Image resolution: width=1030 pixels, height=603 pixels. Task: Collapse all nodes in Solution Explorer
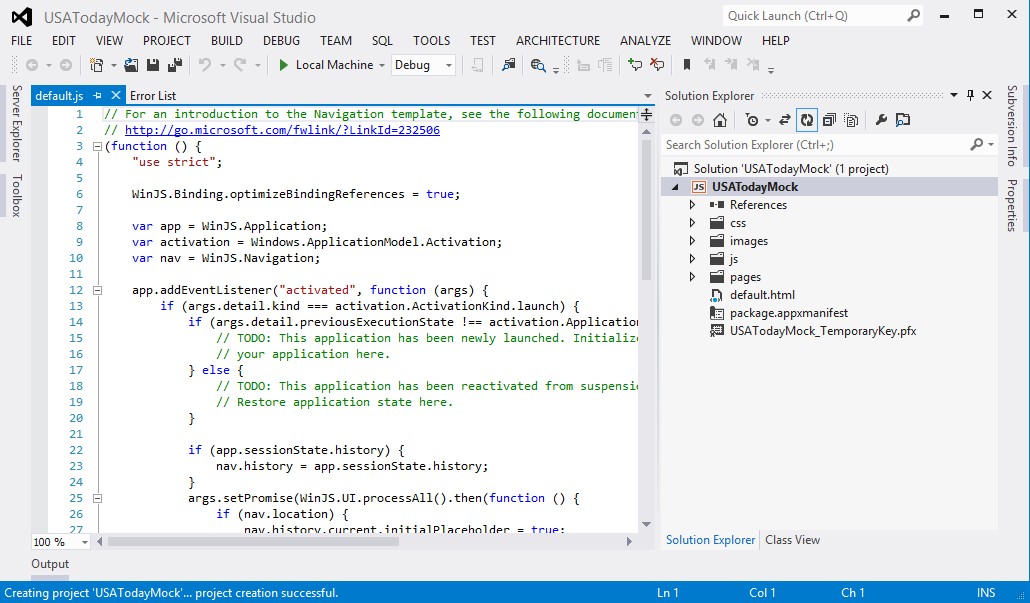pos(830,120)
